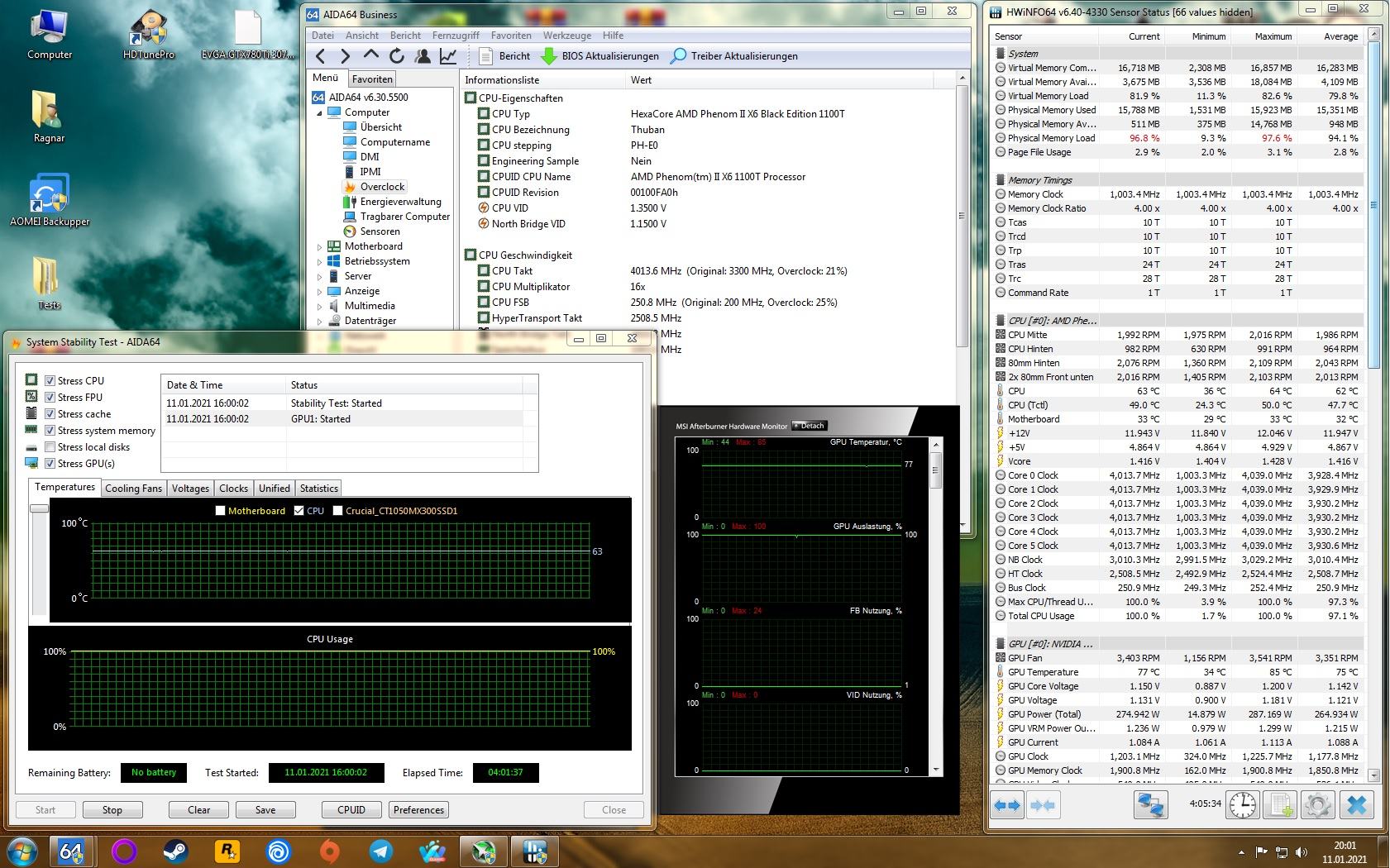Toggle the Stress GPU(s) checkbox

tap(50, 464)
